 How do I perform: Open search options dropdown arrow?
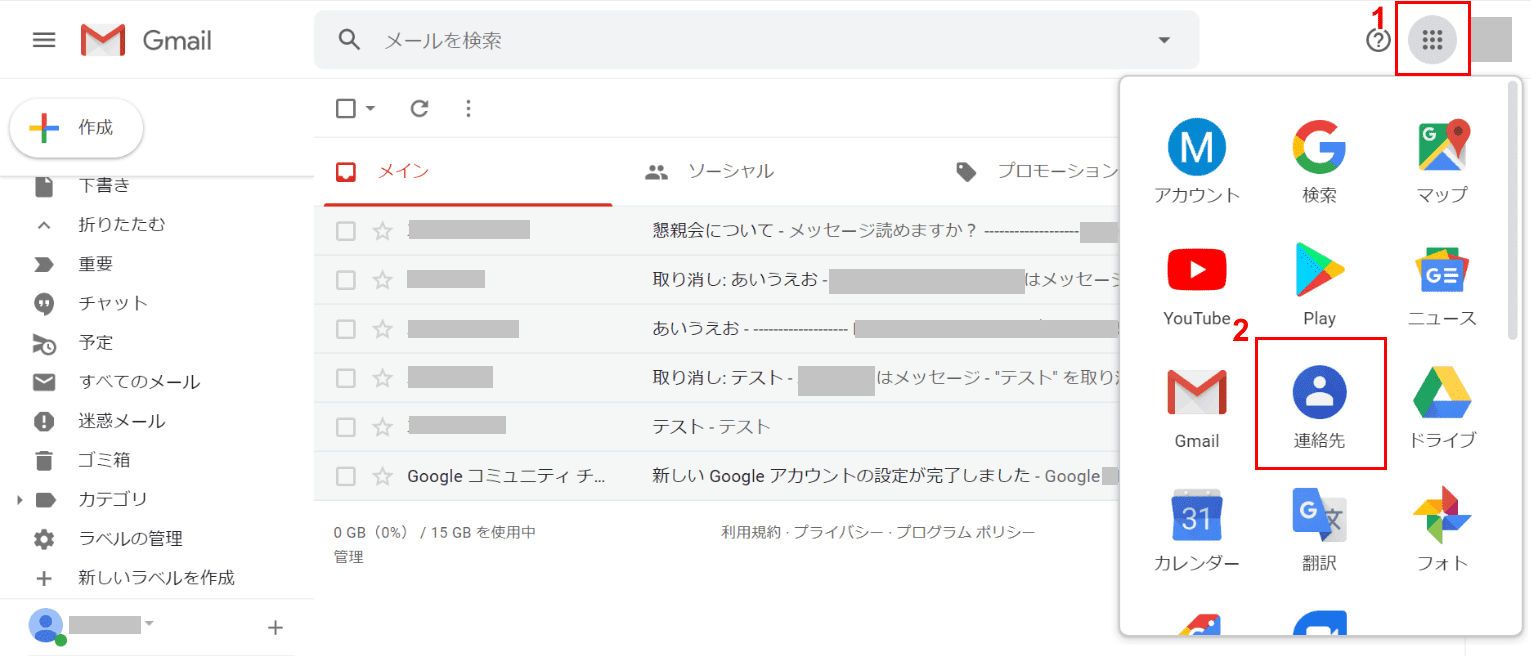[1163, 40]
